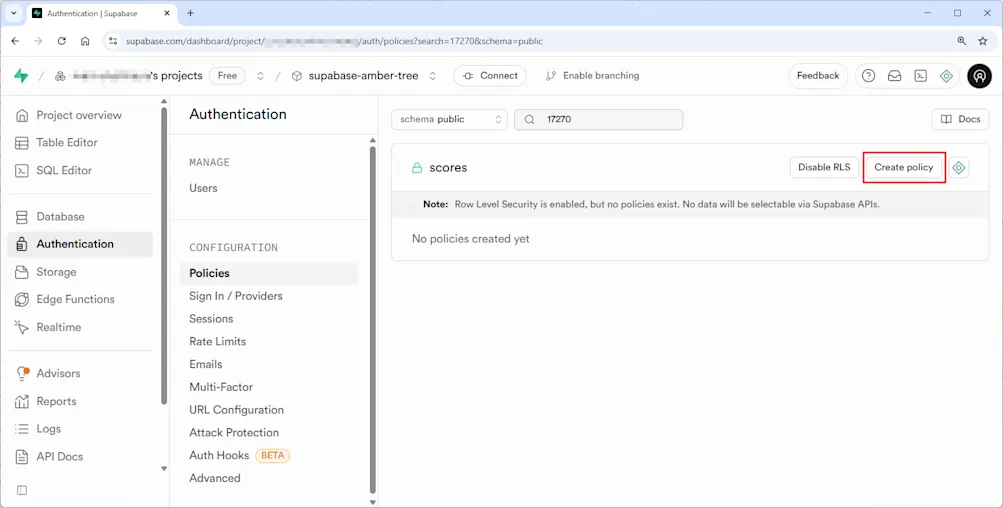Click the Free plan badge
This screenshot has width=1003, height=508.
point(227,75)
